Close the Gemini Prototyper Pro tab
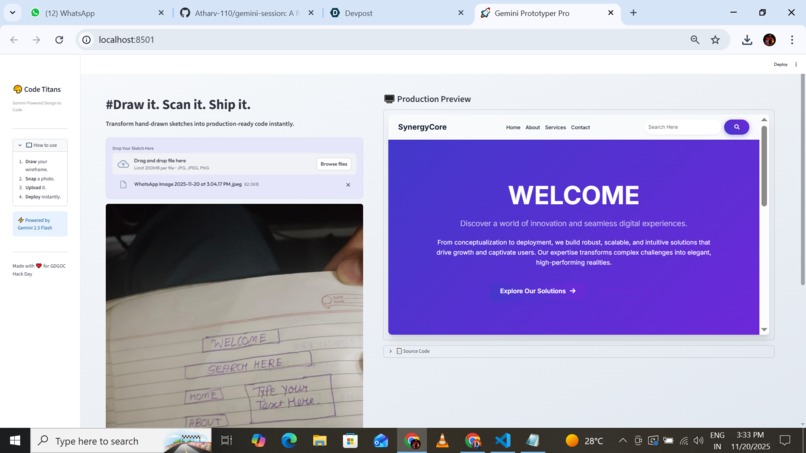This screenshot has width=806, height=453. [611, 13]
